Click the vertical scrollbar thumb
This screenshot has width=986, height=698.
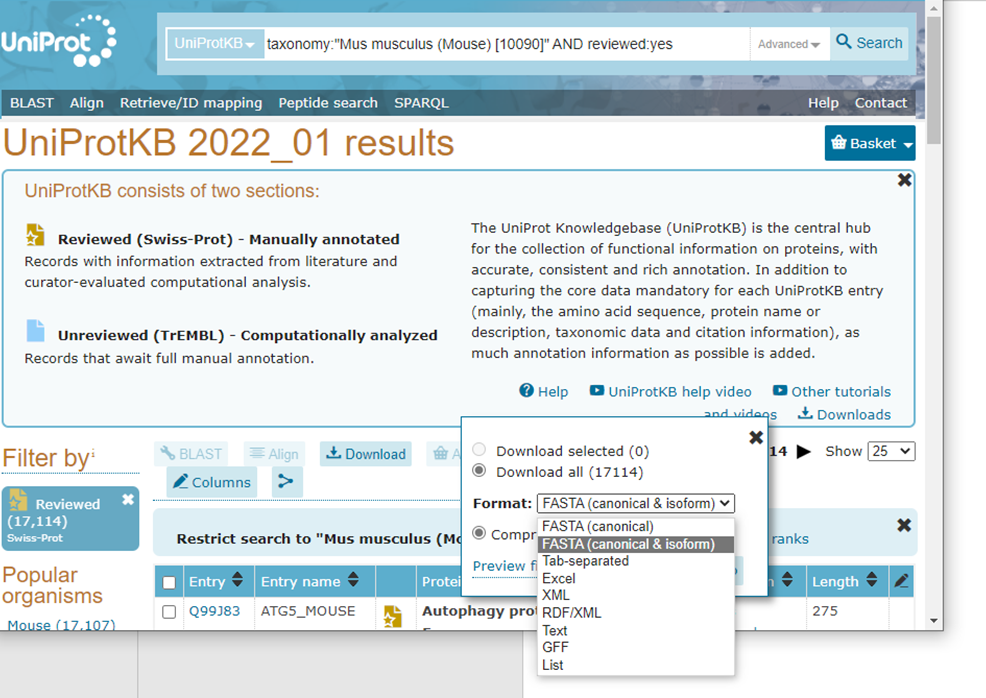coord(933,80)
